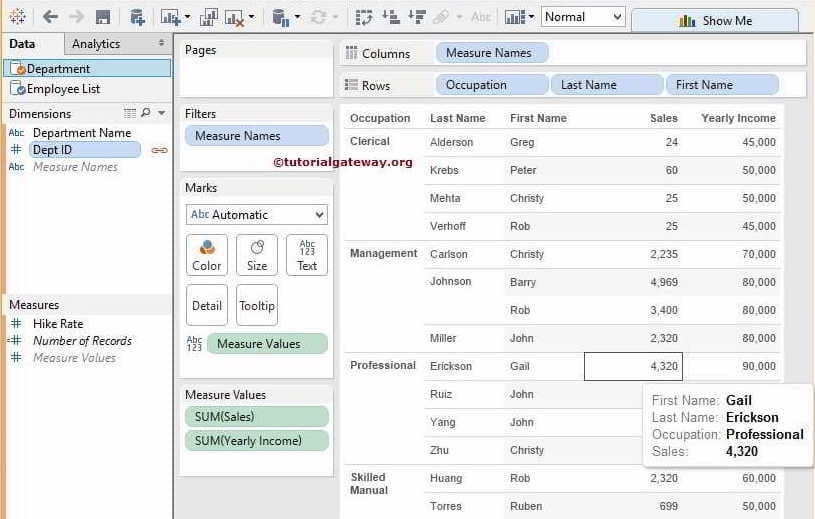The width and height of the screenshot is (815, 519).
Task: Click the Text marks card button
Action: [307, 255]
